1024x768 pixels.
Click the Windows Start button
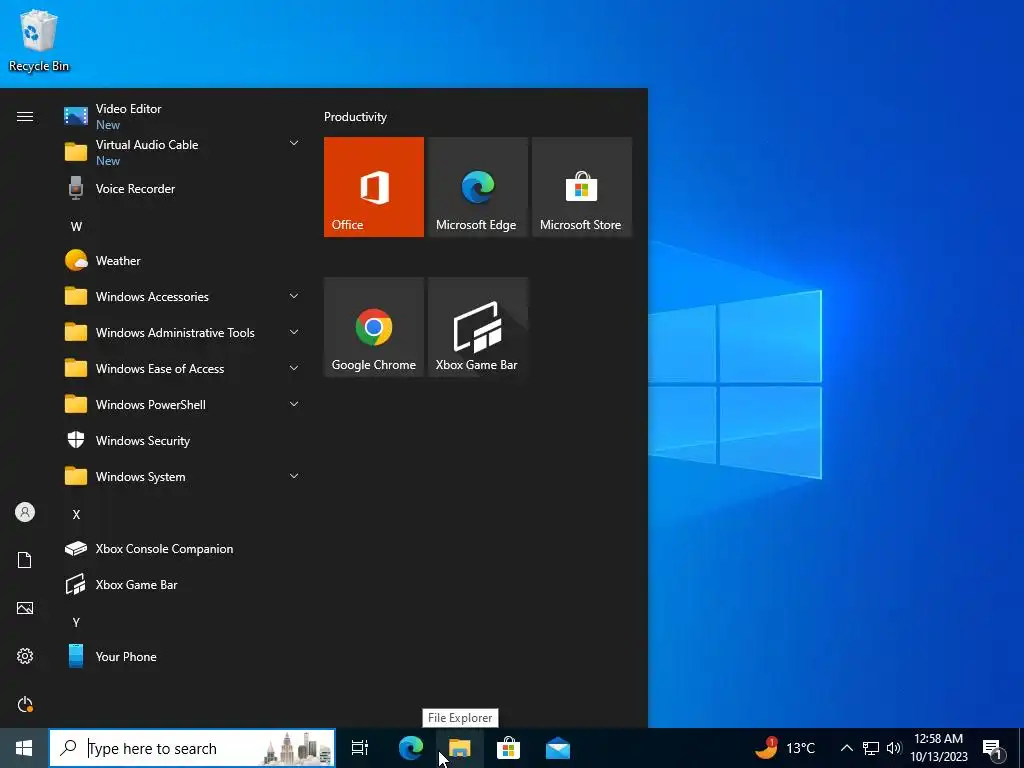tap(24, 748)
